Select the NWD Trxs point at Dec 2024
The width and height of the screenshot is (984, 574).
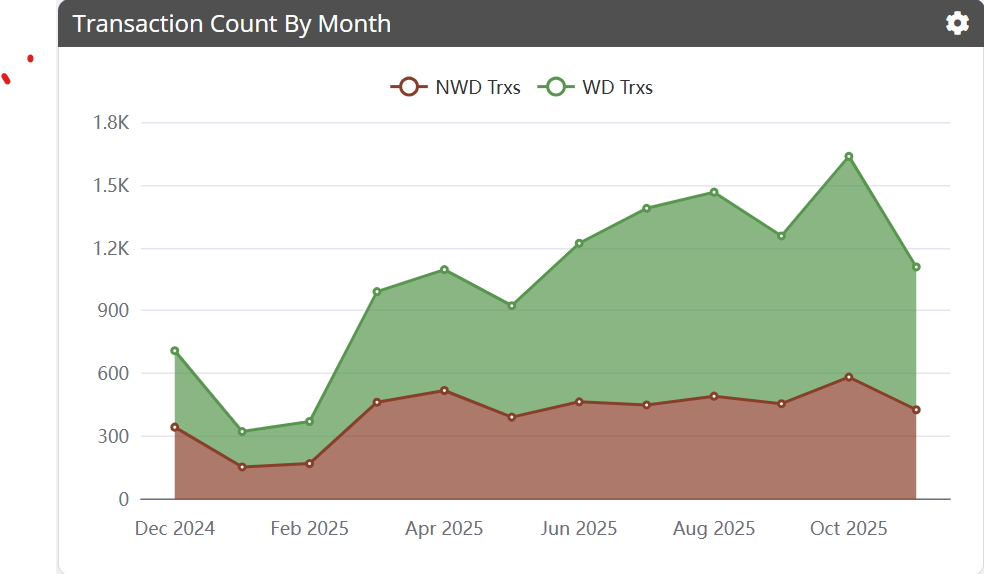click(174, 427)
